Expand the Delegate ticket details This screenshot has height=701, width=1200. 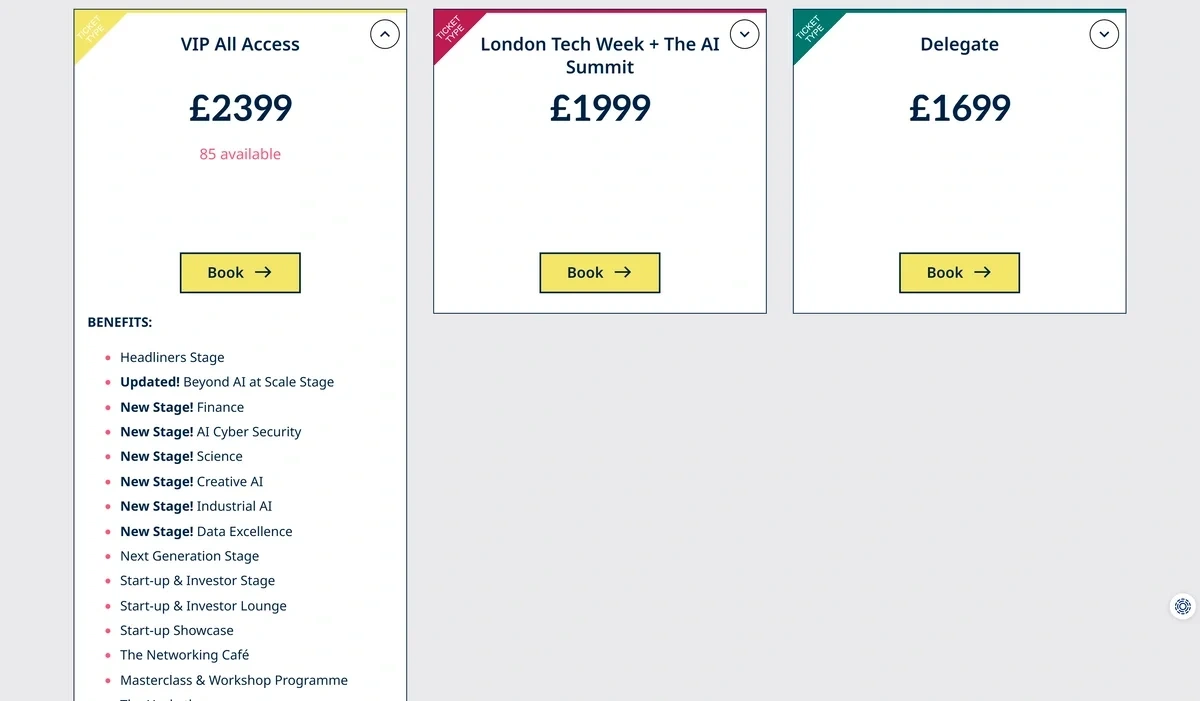pos(1104,34)
